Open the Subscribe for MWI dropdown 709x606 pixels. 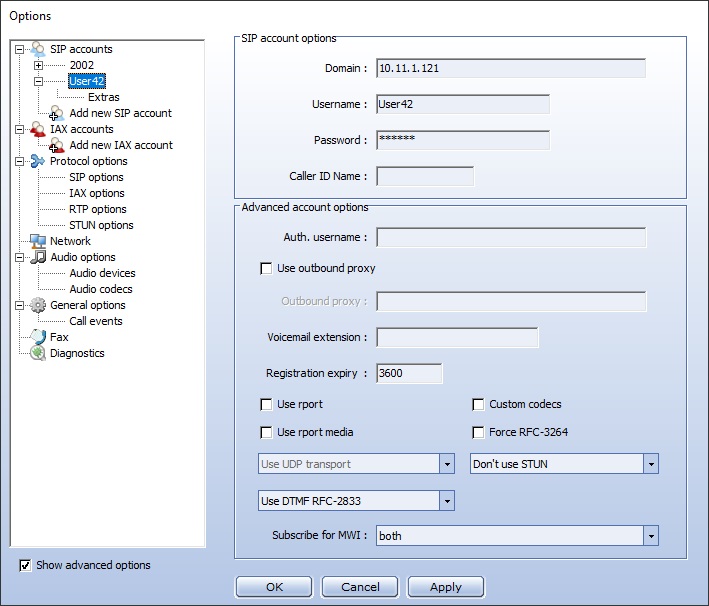tap(651, 536)
